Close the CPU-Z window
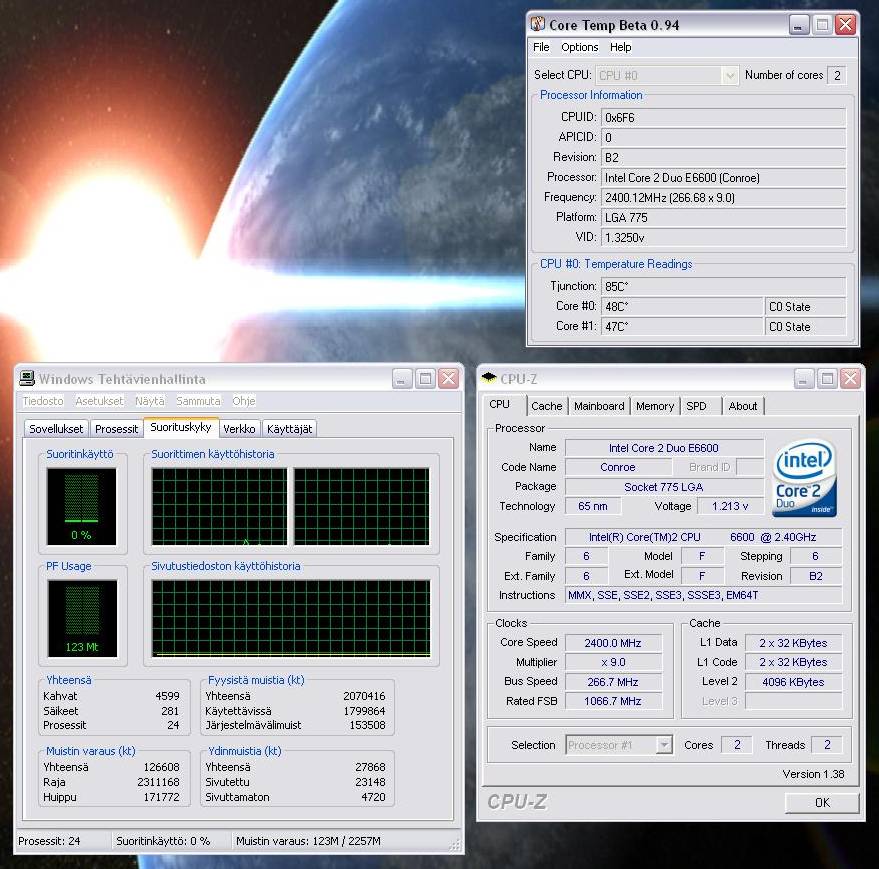The width and height of the screenshot is (879, 869). click(x=850, y=378)
